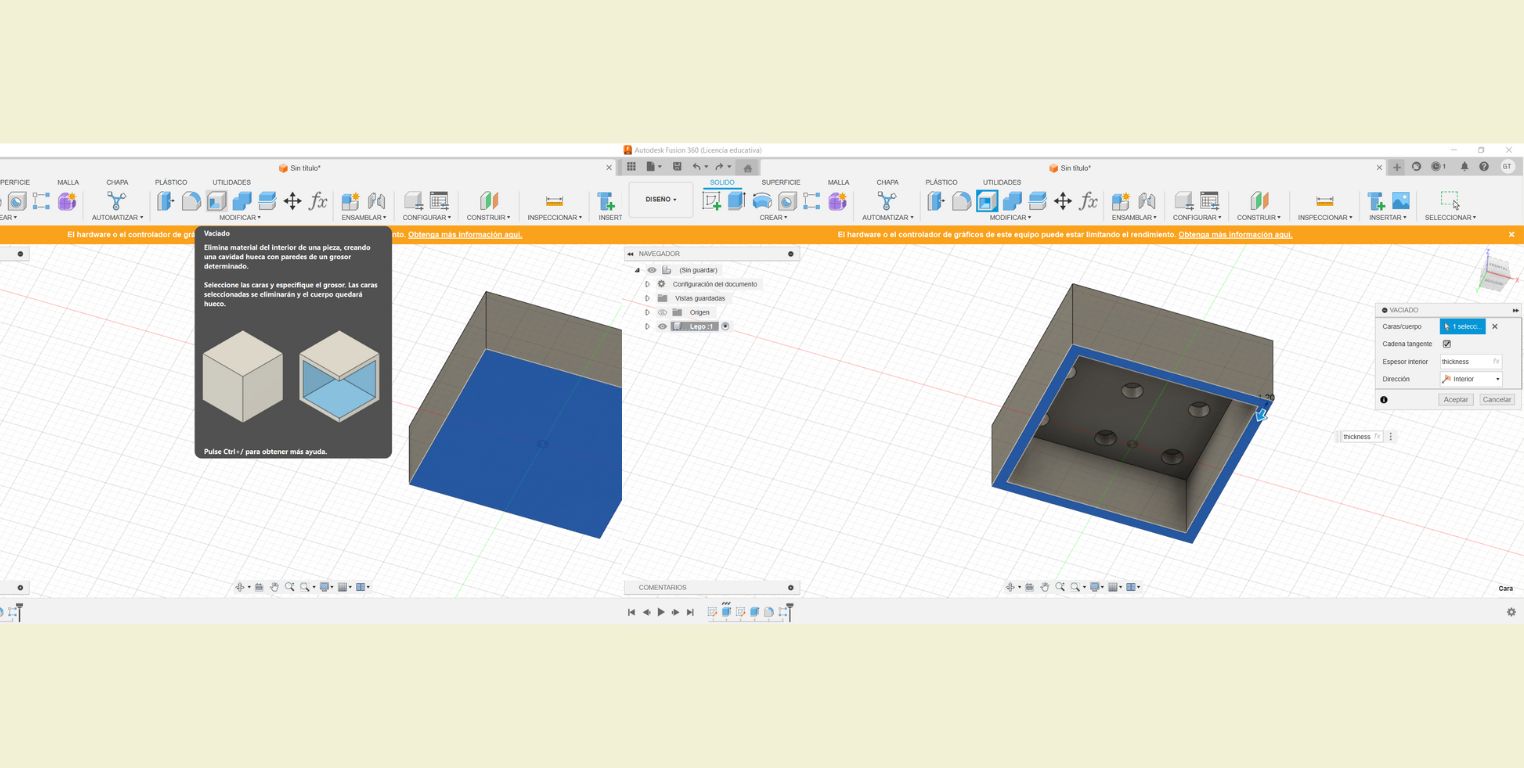Select the Extrude tool next to Create Sketch
Screen dimensions: 1524x768
click(x=737, y=201)
